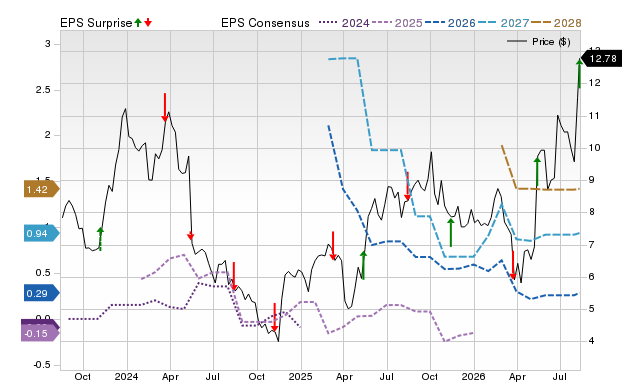Select the red surprise arrow in August 2025
Image resolution: width=640 pixels, height=382 pixels.
(407, 187)
